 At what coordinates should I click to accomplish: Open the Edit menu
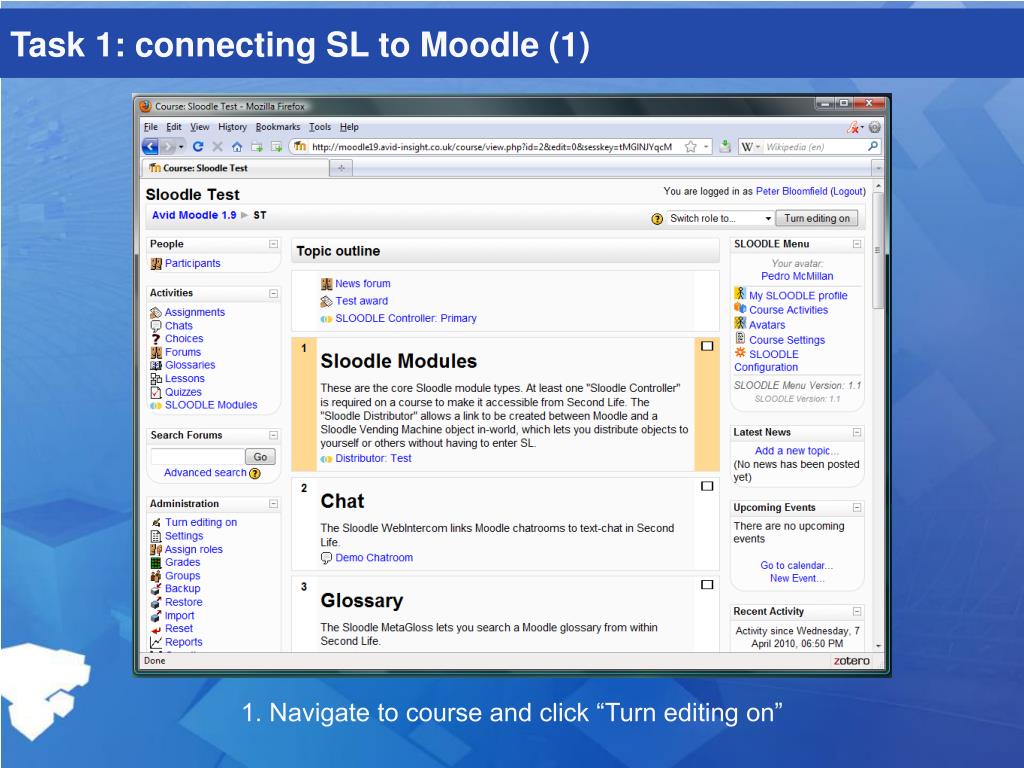[174, 127]
